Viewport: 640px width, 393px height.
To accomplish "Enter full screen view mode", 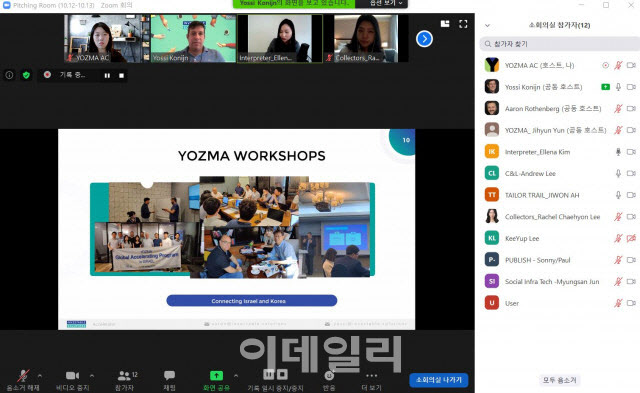I will point(463,24).
